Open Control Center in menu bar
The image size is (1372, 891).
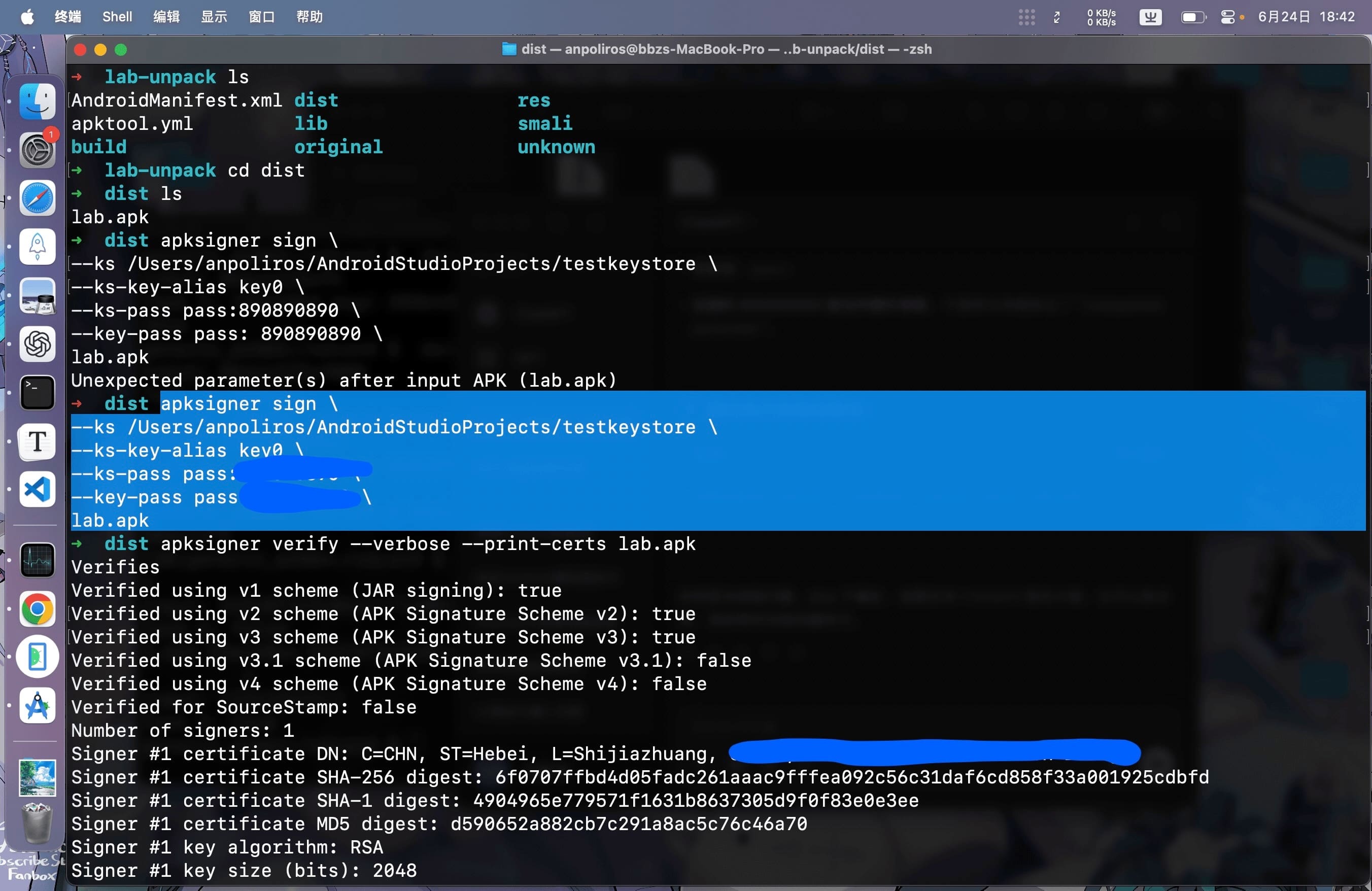click(1227, 17)
